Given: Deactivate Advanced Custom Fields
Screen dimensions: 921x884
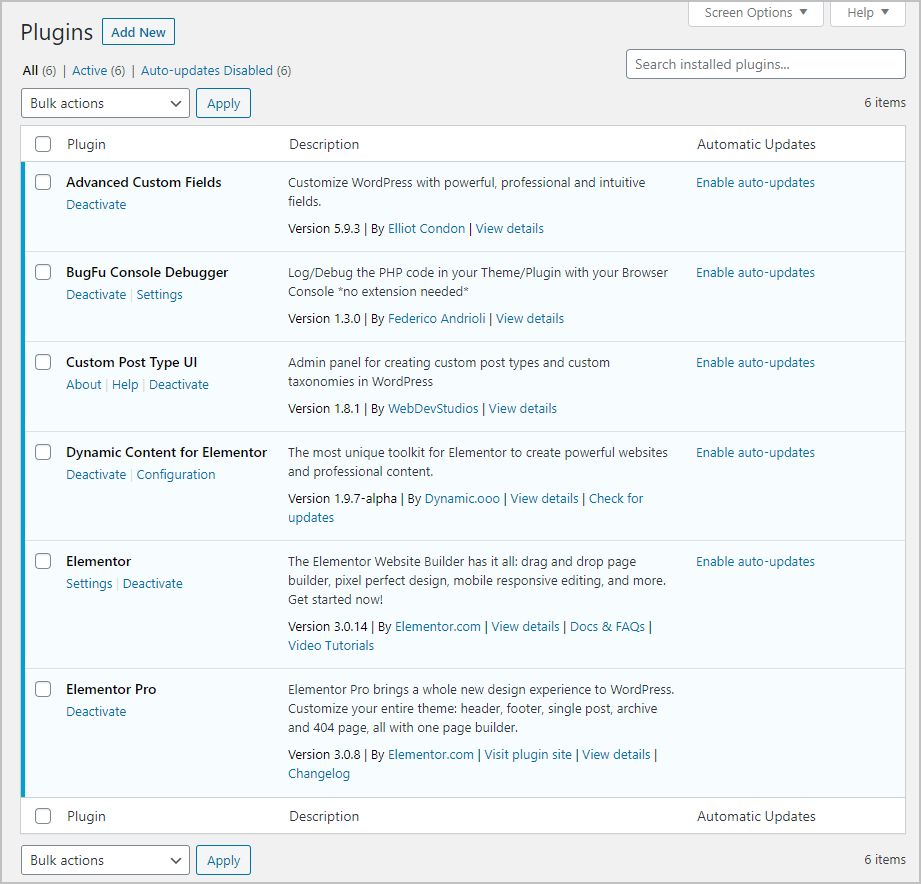Looking at the screenshot, I should click(x=96, y=204).
